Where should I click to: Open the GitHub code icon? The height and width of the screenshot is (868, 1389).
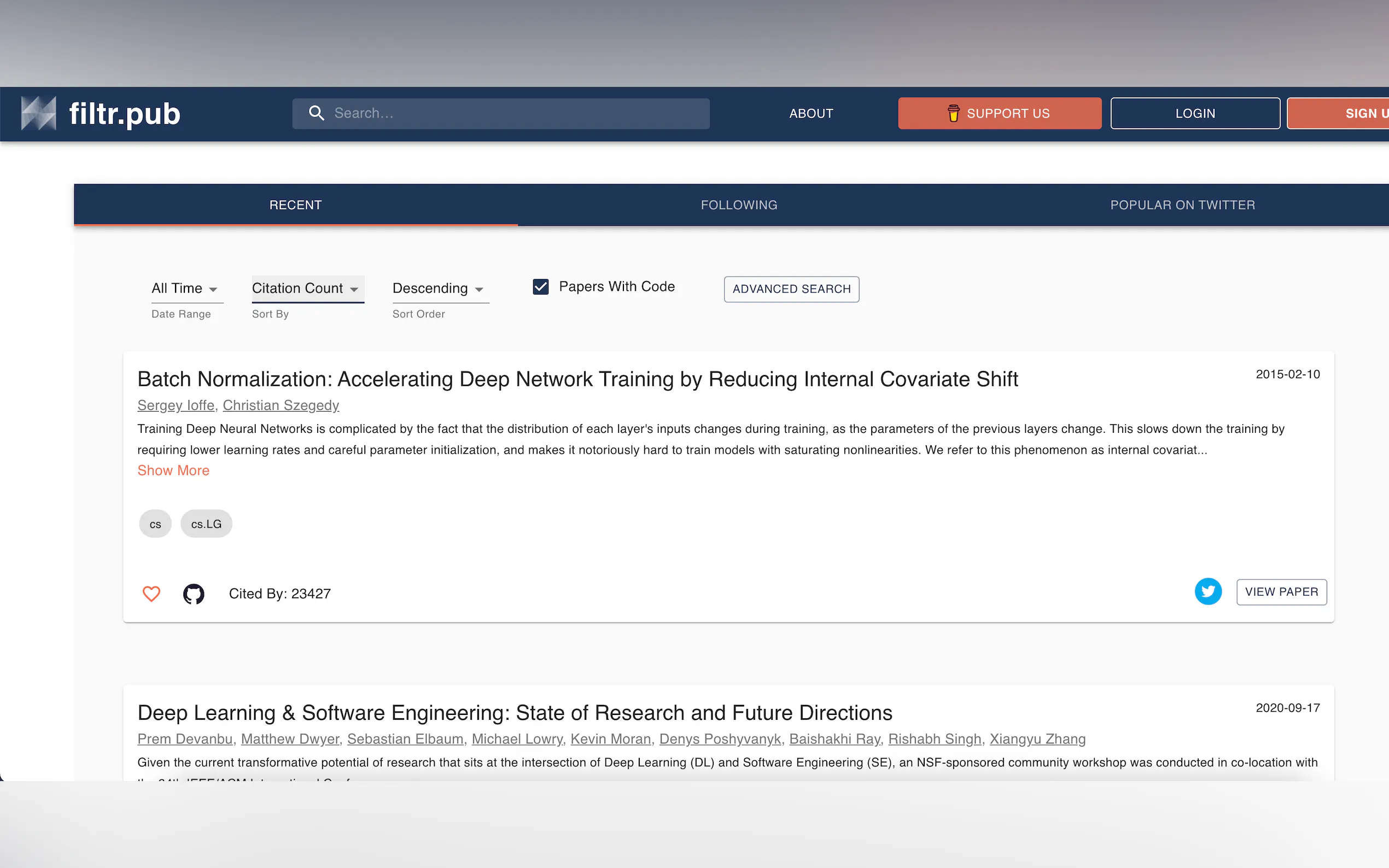point(194,594)
